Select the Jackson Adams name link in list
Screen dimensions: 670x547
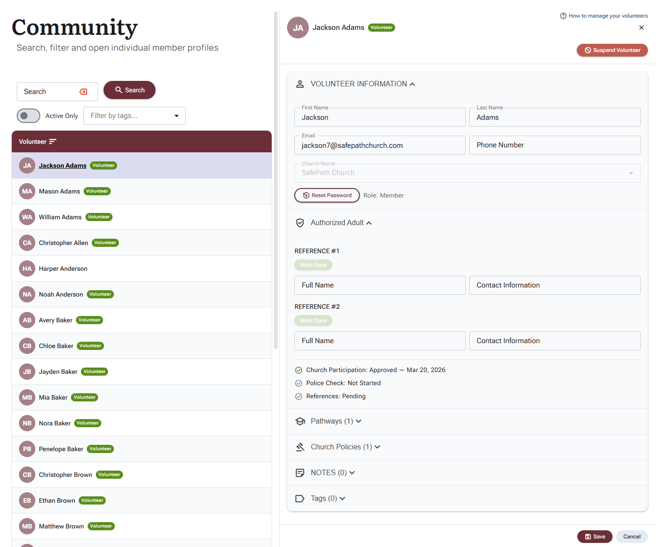[x=62, y=165]
